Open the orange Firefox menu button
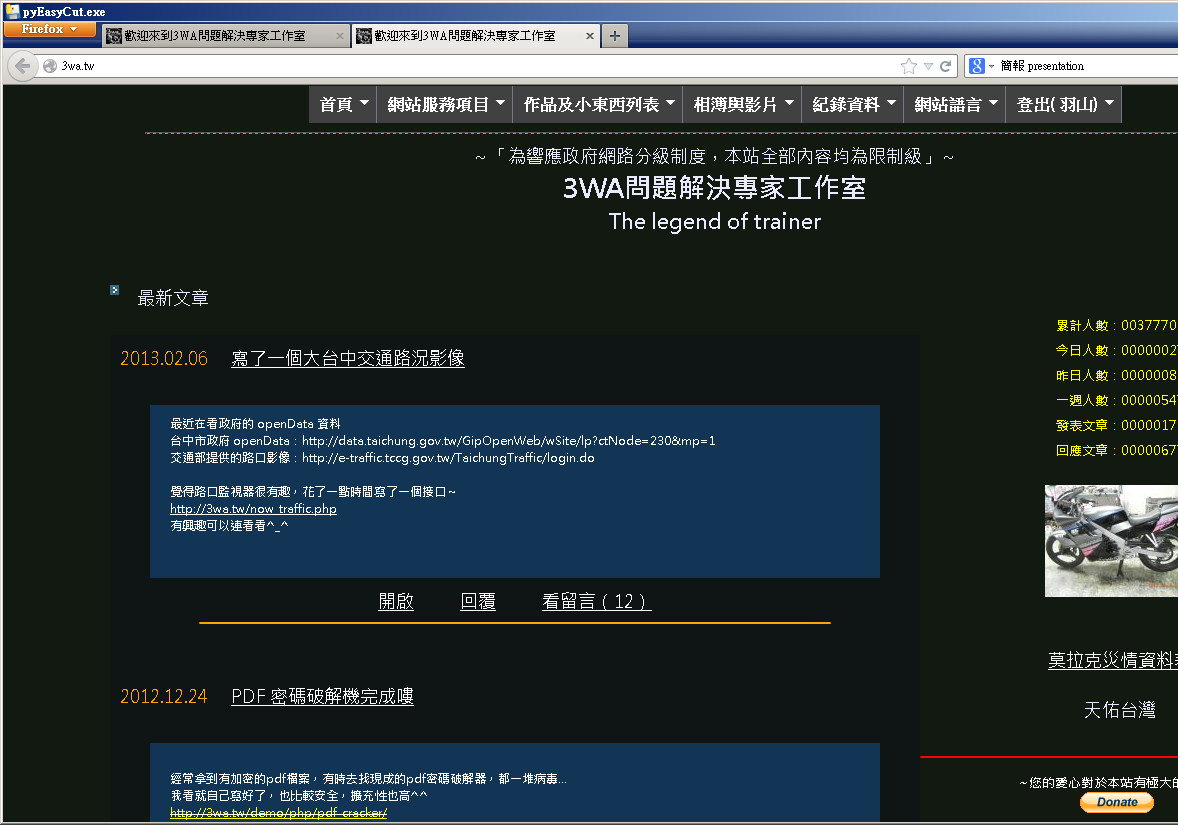The height and width of the screenshot is (825, 1178). coord(49,29)
